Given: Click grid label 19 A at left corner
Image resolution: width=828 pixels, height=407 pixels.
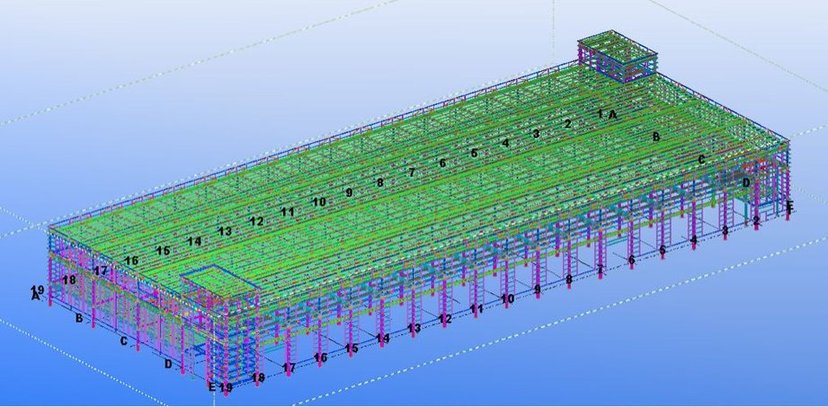Looking at the screenshot, I should [36, 292].
